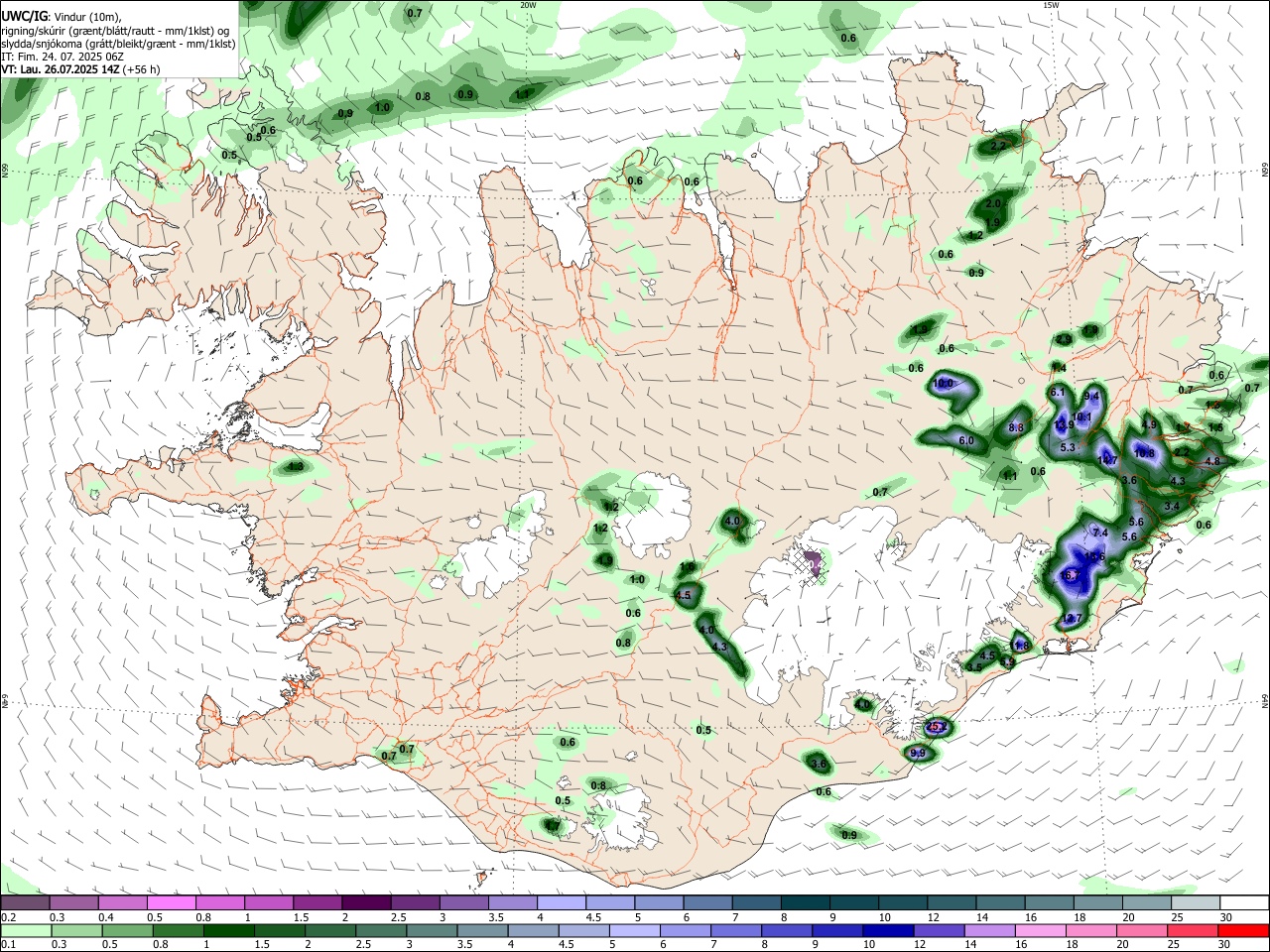1270x952 pixels.
Task: Click the '0.1' label under the lower legend row
Action: click(x=7, y=945)
